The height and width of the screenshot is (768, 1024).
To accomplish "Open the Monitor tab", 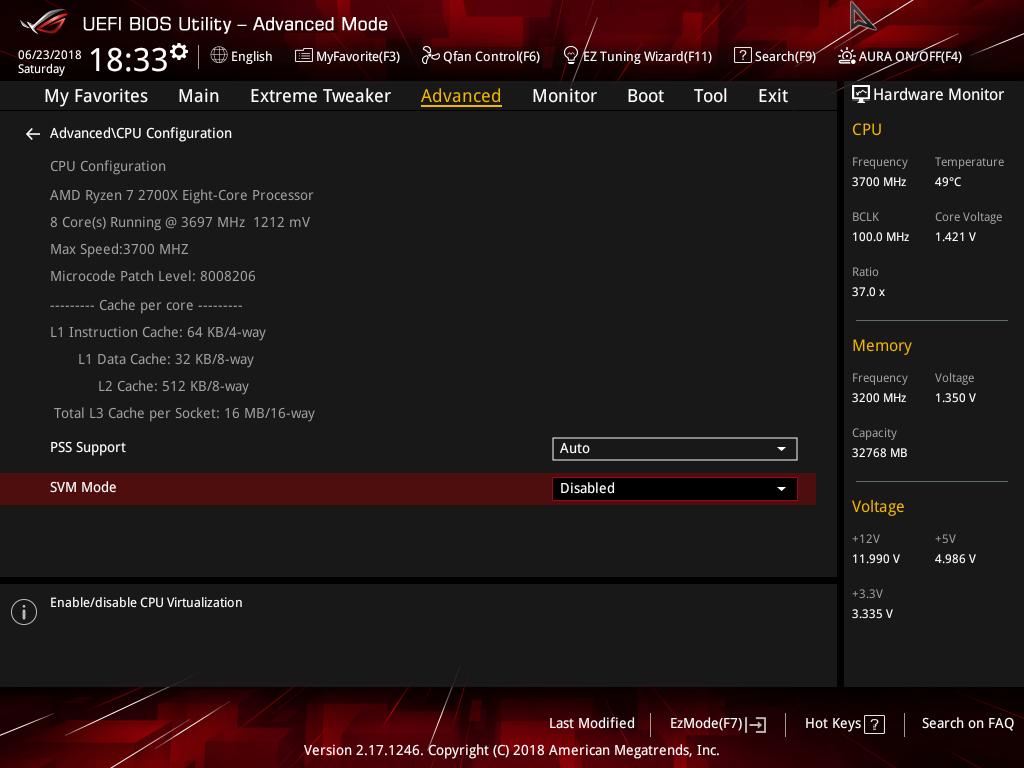I will coord(564,96).
